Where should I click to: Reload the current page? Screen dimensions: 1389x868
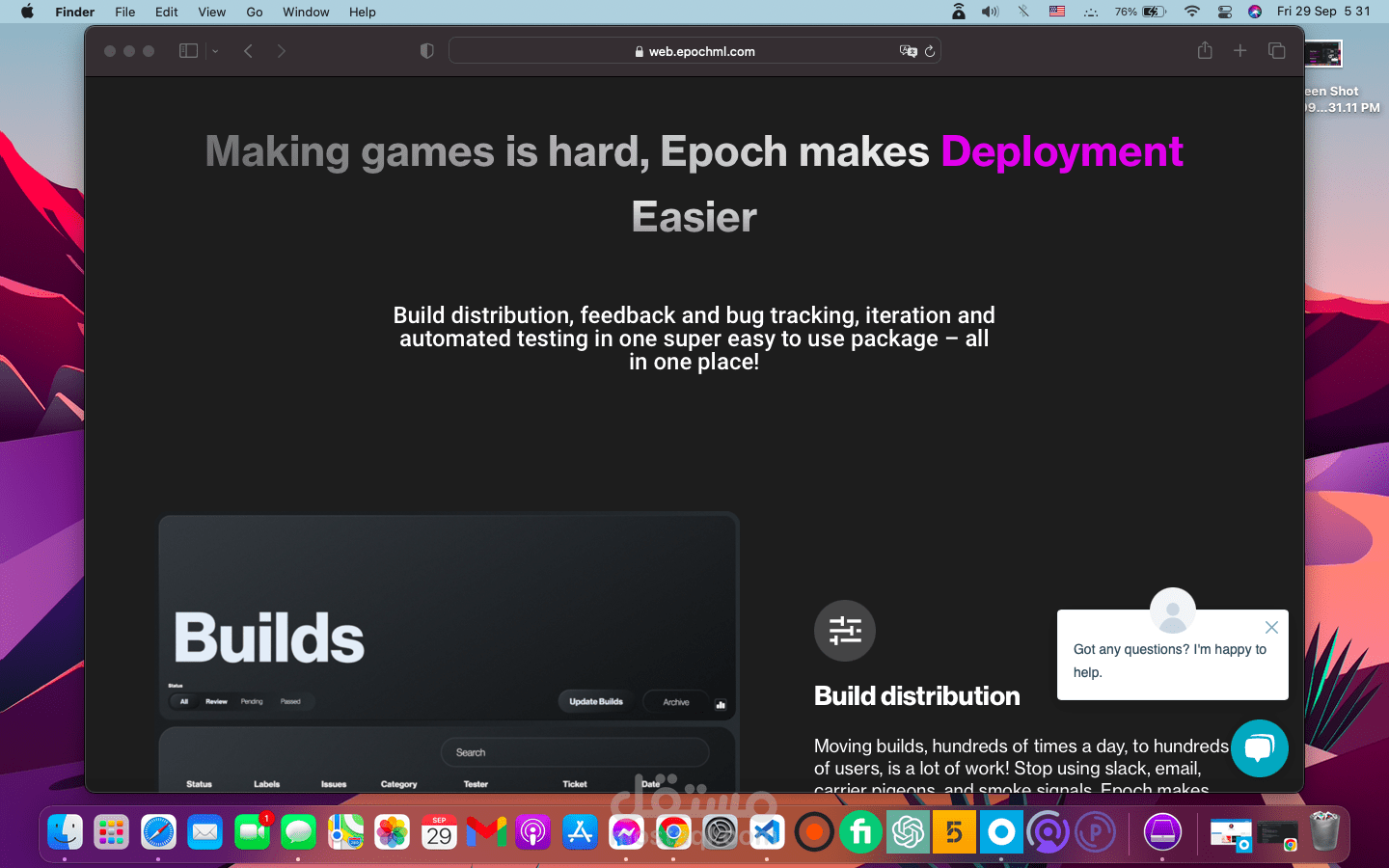click(x=930, y=51)
